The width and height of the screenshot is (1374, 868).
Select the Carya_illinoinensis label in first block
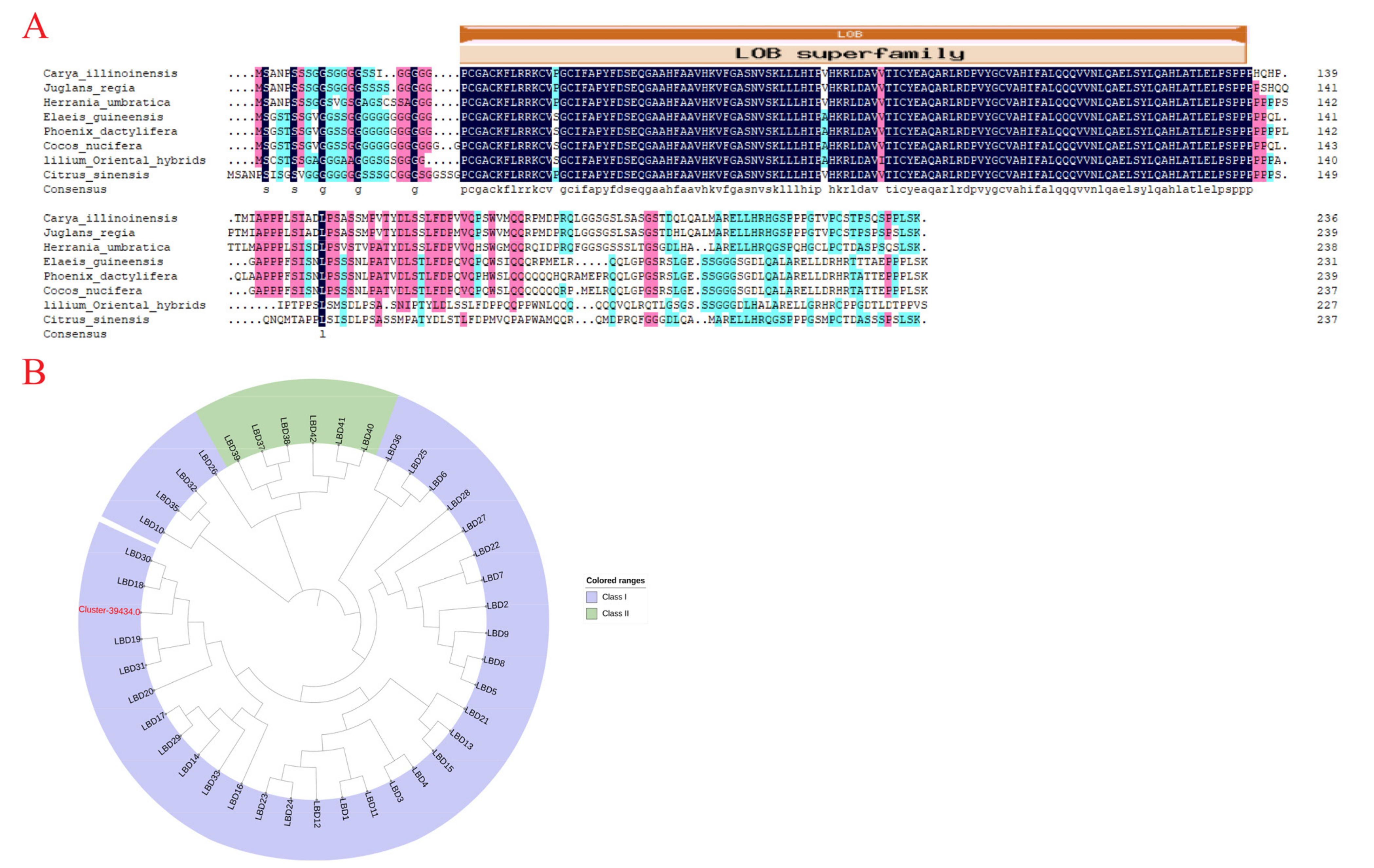point(110,74)
